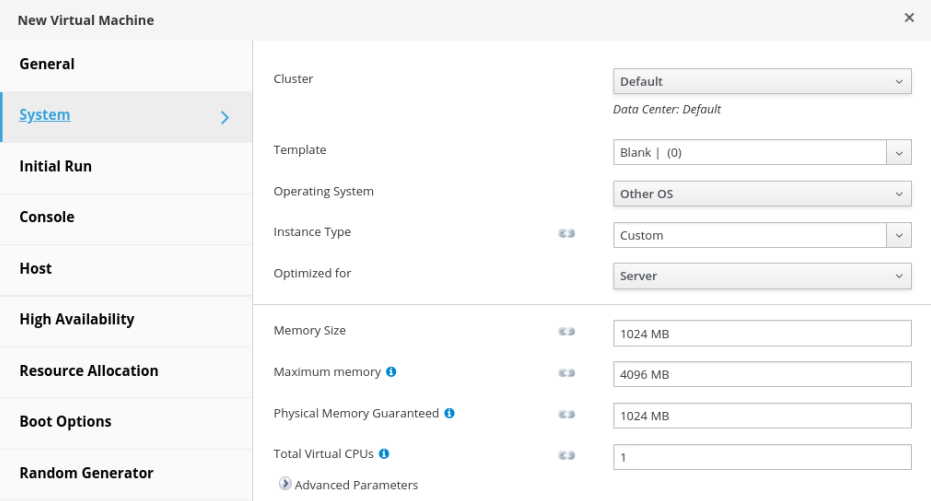The width and height of the screenshot is (931, 501).
Task: Open the Initial Run tab
Action: 56,166
